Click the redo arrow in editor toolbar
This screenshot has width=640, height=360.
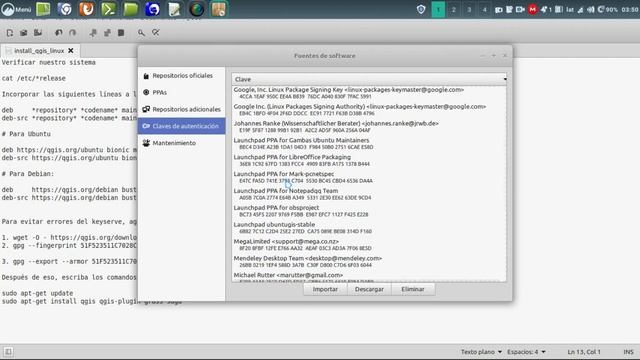(x=73, y=33)
